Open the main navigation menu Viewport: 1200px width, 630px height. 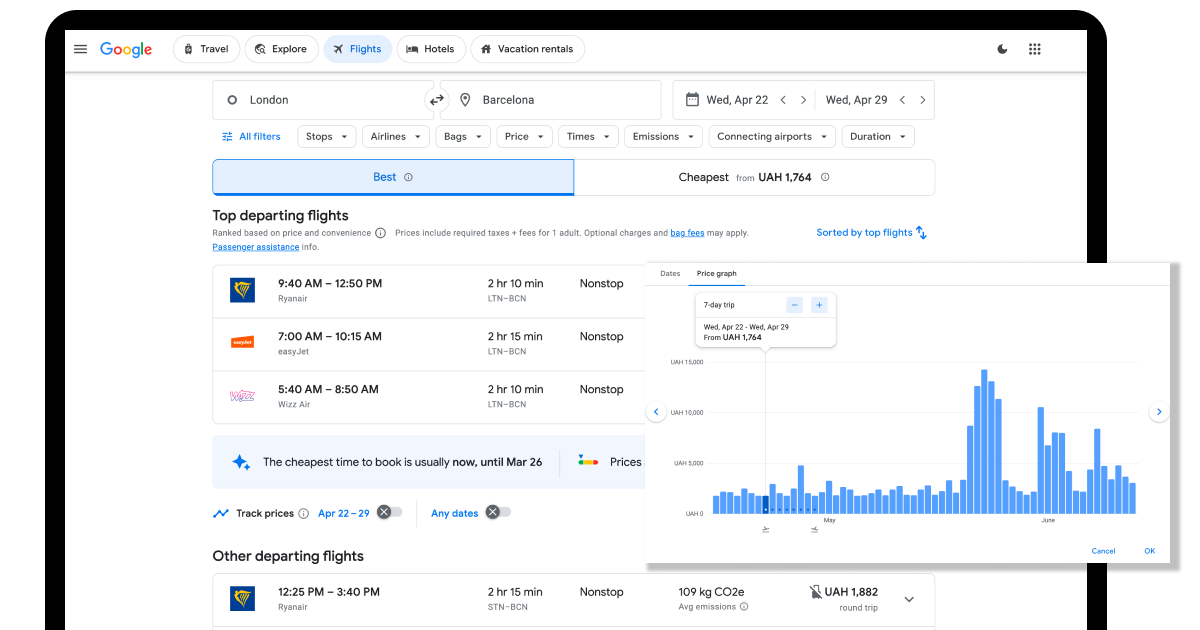(x=80, y=48)
